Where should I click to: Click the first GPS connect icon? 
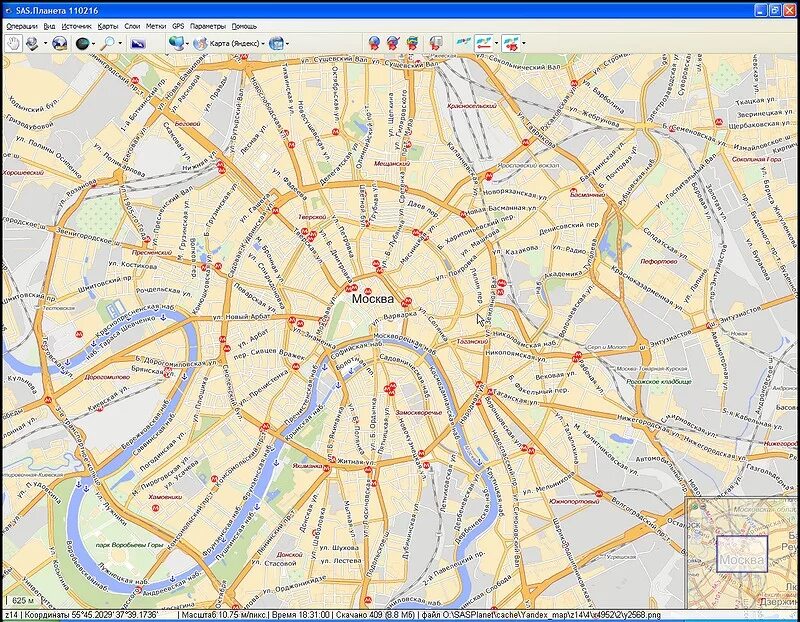tap(463, 43)
